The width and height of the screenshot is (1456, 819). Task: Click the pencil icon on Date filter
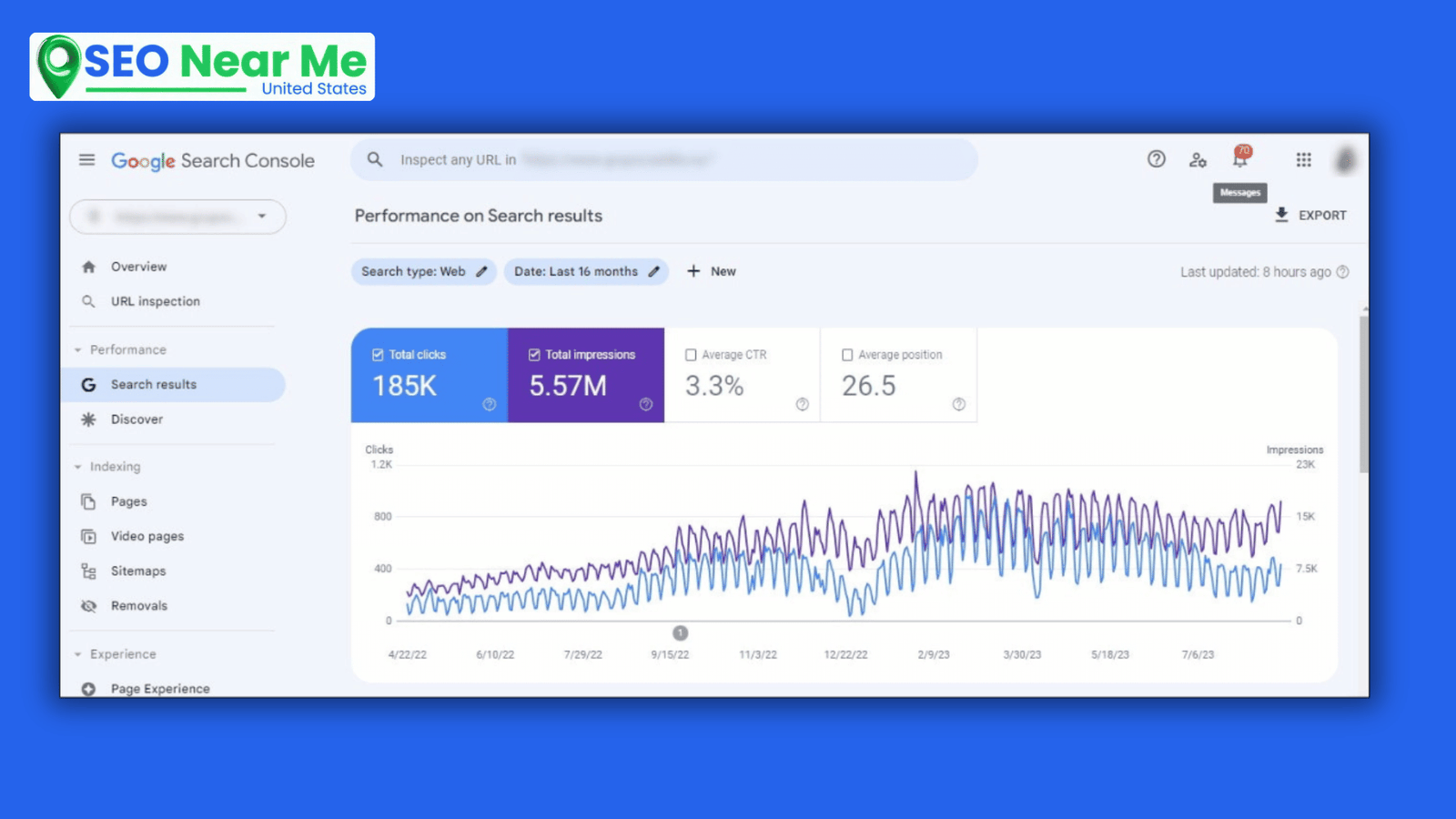(653, 271)
